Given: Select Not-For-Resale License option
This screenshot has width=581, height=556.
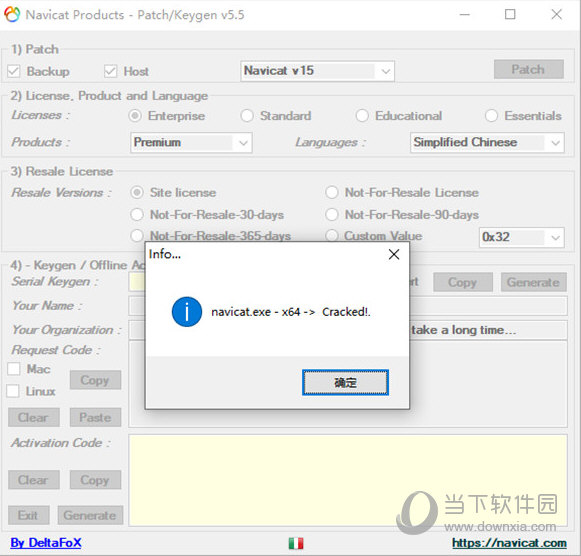Looking at the screenshot, I should [332, 193].
